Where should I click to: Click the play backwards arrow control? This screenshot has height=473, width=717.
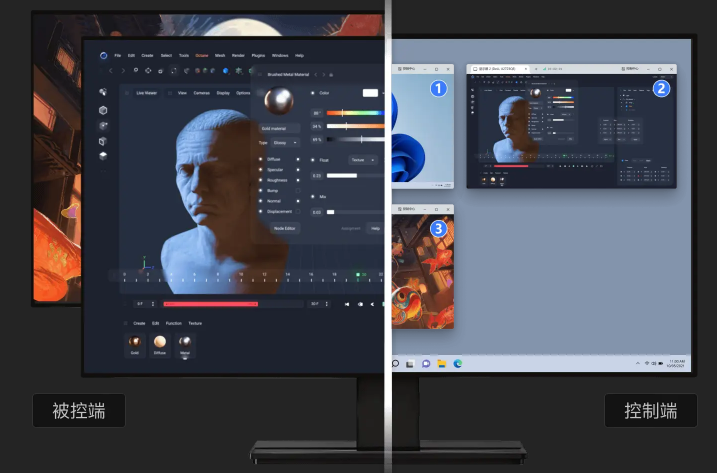[372, 304]
